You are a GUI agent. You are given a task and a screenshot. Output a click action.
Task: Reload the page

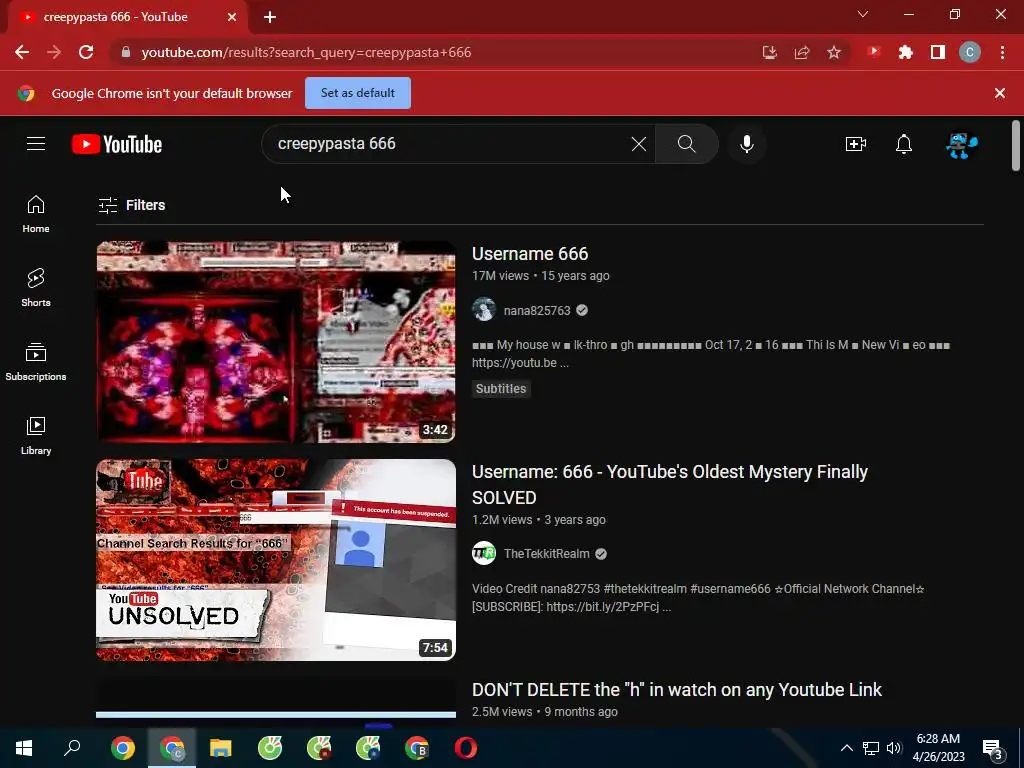(86, 52)
